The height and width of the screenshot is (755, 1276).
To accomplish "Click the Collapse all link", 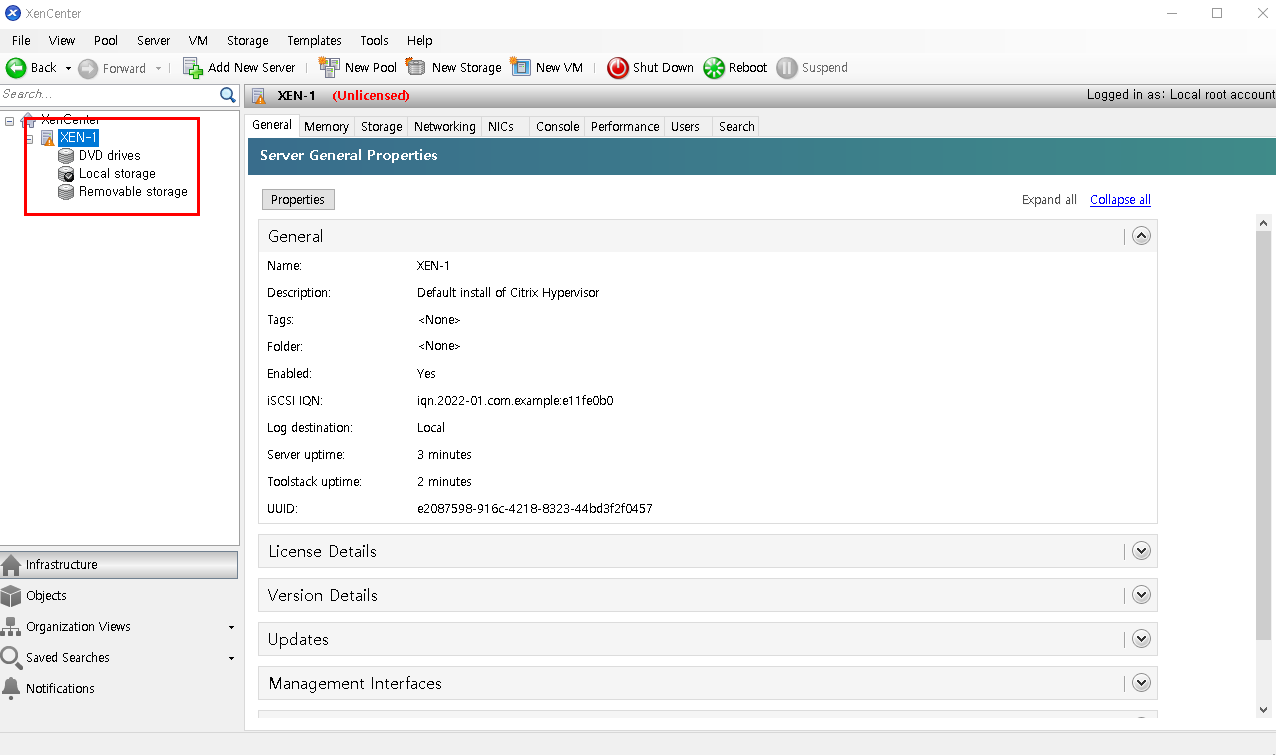I will coord(1120,200).
